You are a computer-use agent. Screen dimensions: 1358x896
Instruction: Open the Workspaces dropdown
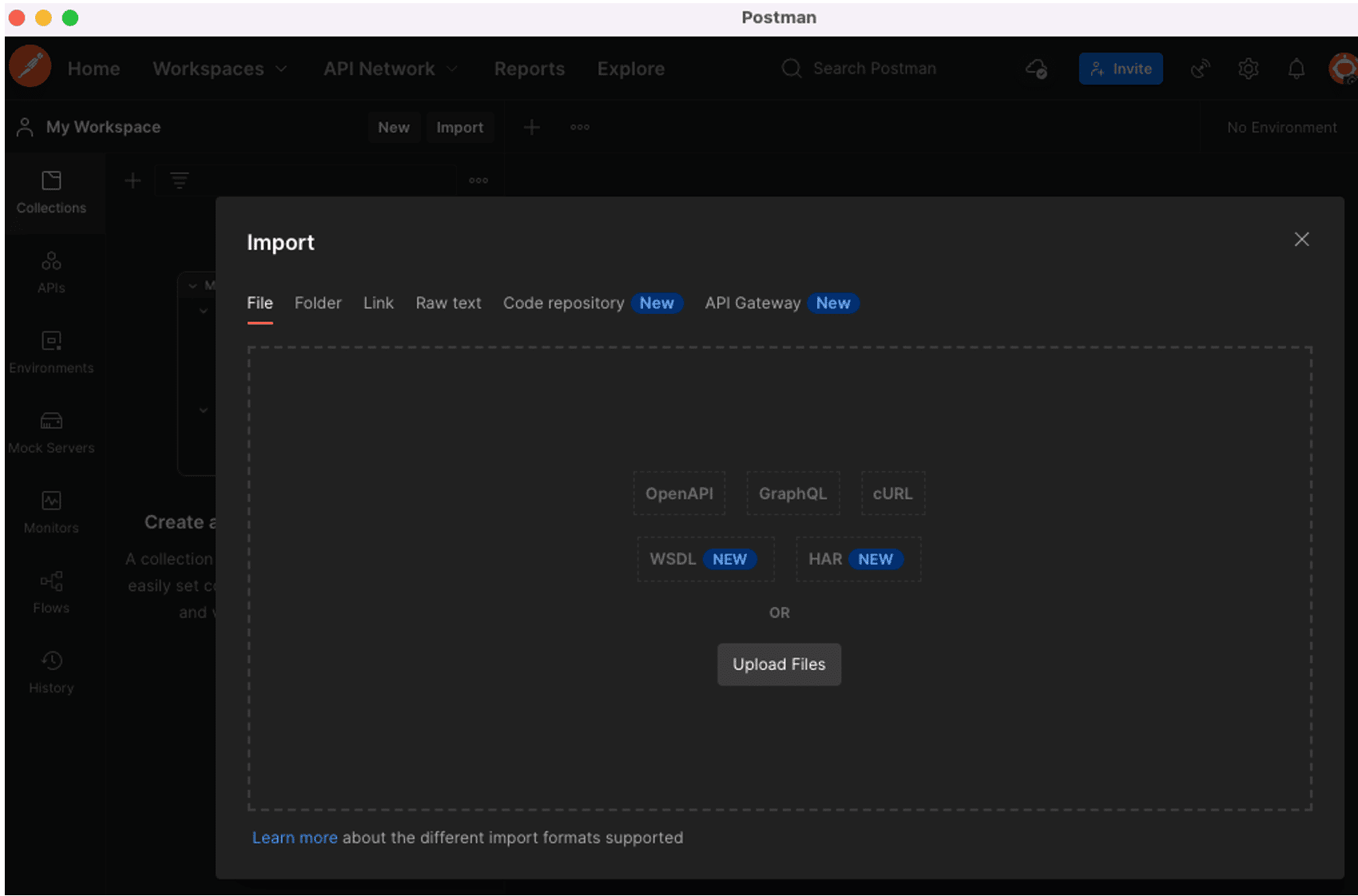point(220,69)
